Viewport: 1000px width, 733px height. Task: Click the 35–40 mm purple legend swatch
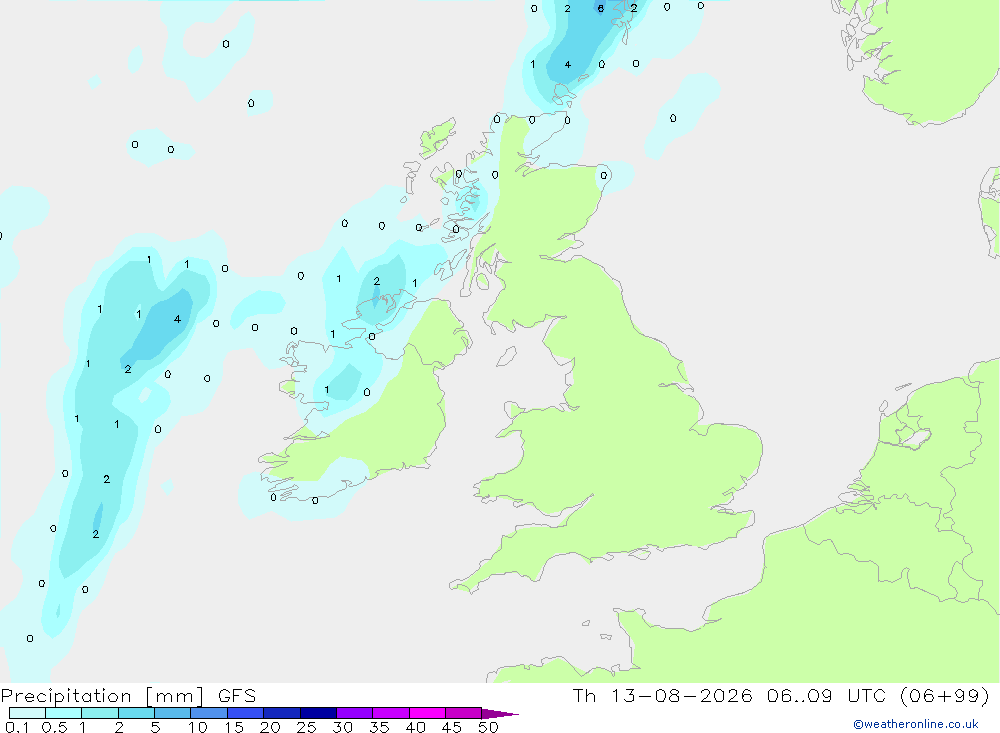click(391, 713)
